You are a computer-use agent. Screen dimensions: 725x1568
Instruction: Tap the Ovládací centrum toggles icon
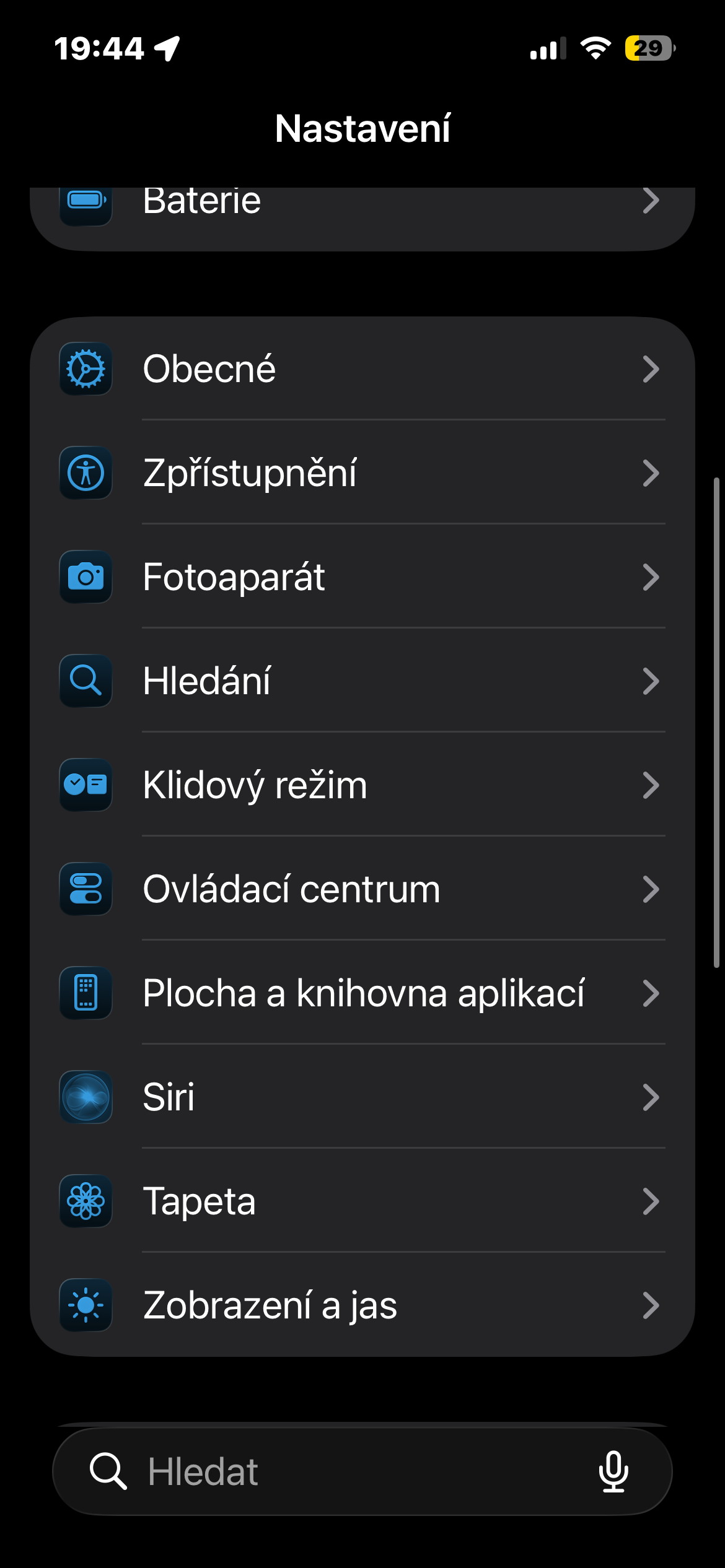(86, 889)
